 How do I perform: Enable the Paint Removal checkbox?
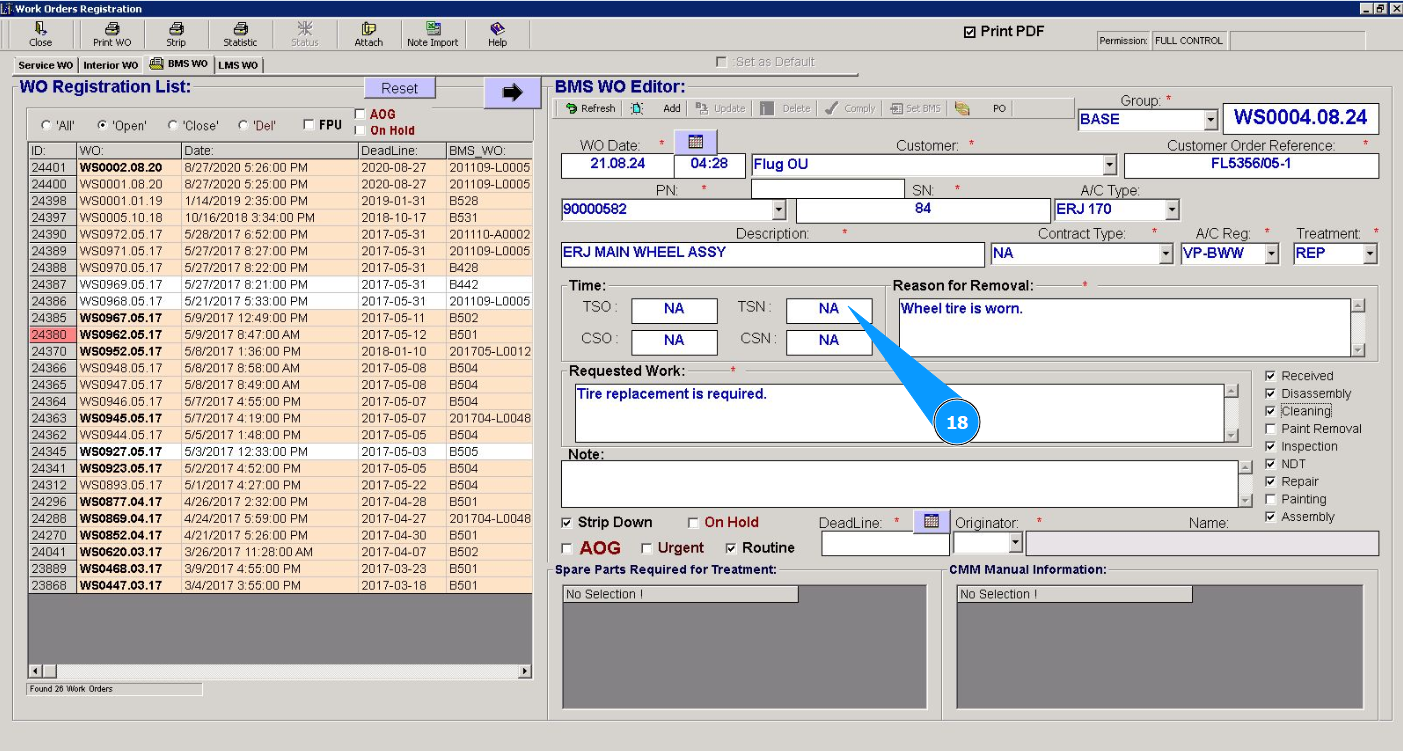coord(1271,429)
